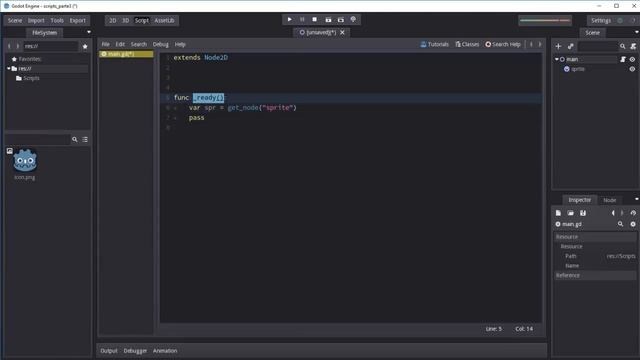Viewport: 640px width, 360px height.
Task: Search properties magnifier in Inspector
Action: coord(620,224)
